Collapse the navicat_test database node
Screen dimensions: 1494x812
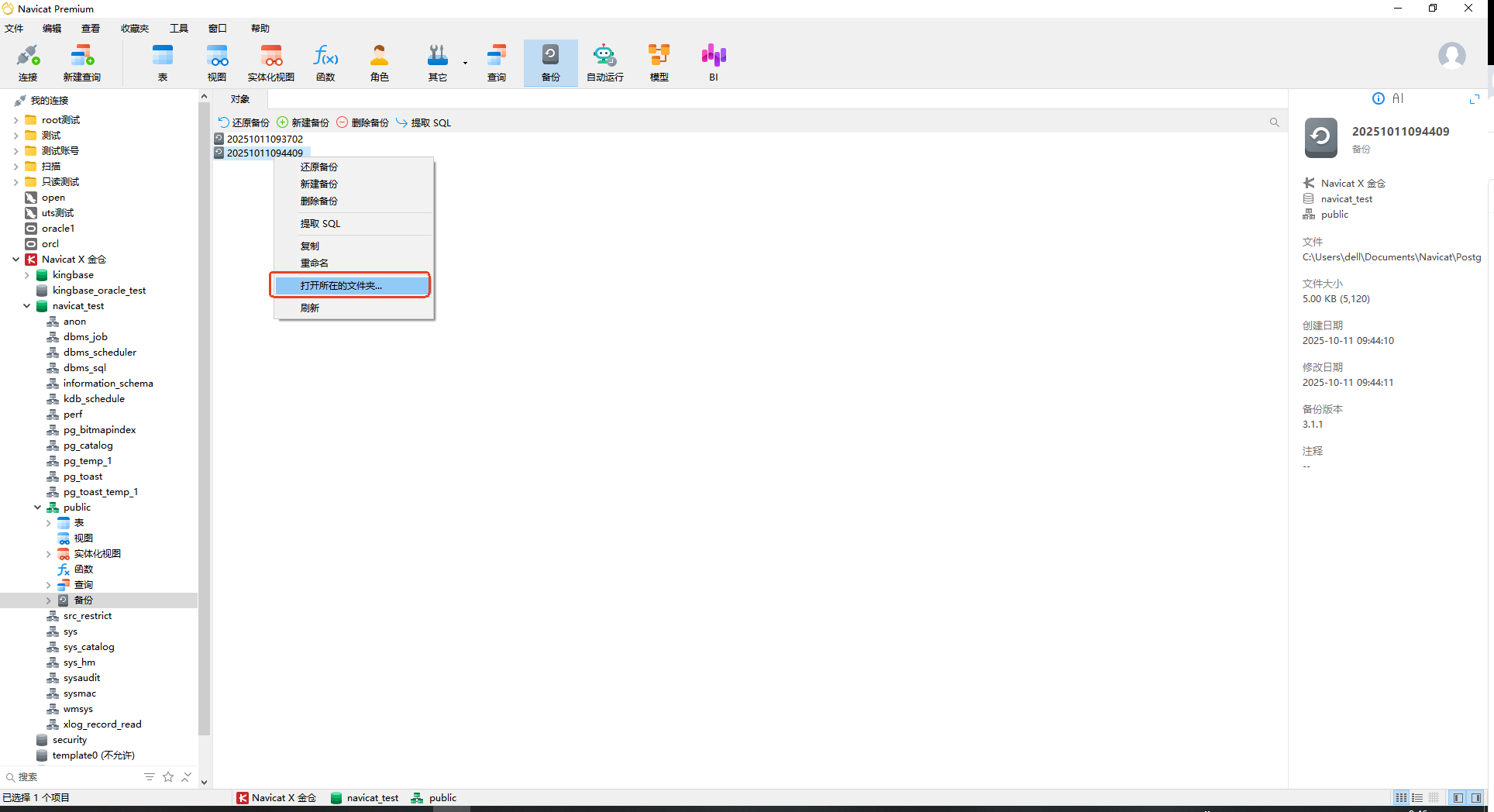27,306
